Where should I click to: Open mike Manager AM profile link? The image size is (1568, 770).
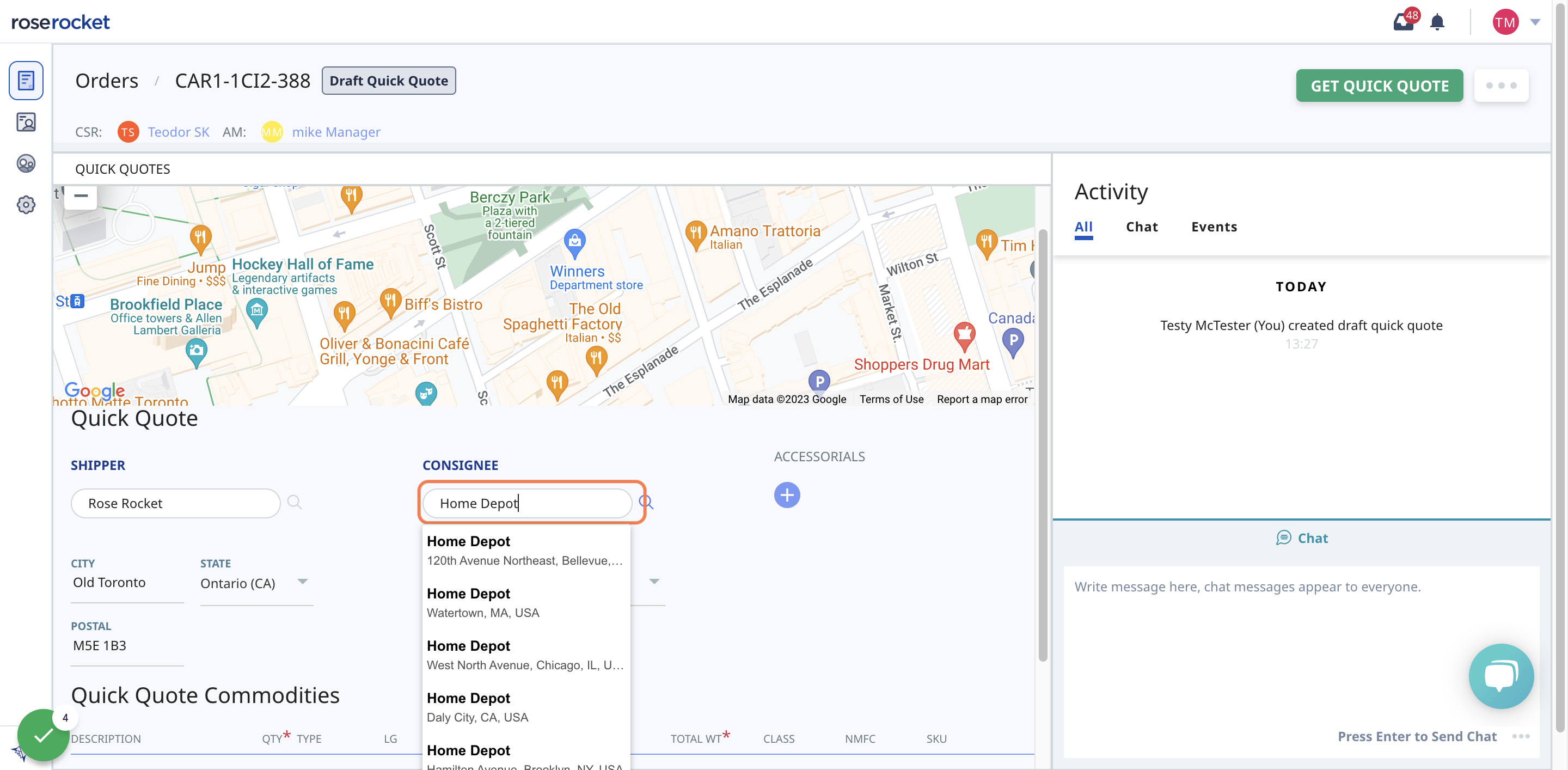click(x=336, y=131)
